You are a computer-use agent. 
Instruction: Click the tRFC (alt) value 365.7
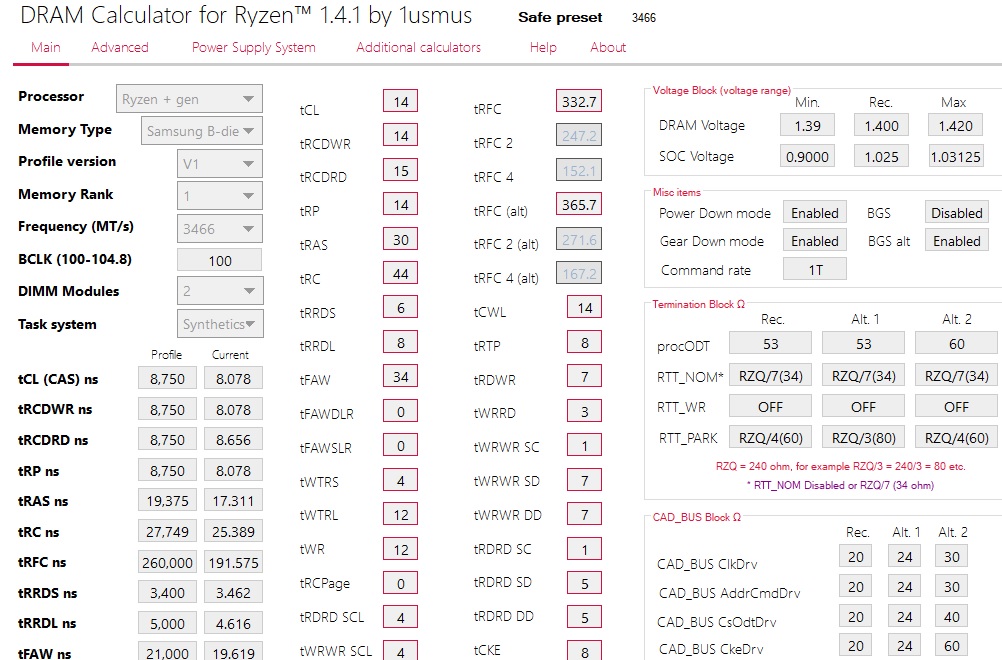[579, 204]
